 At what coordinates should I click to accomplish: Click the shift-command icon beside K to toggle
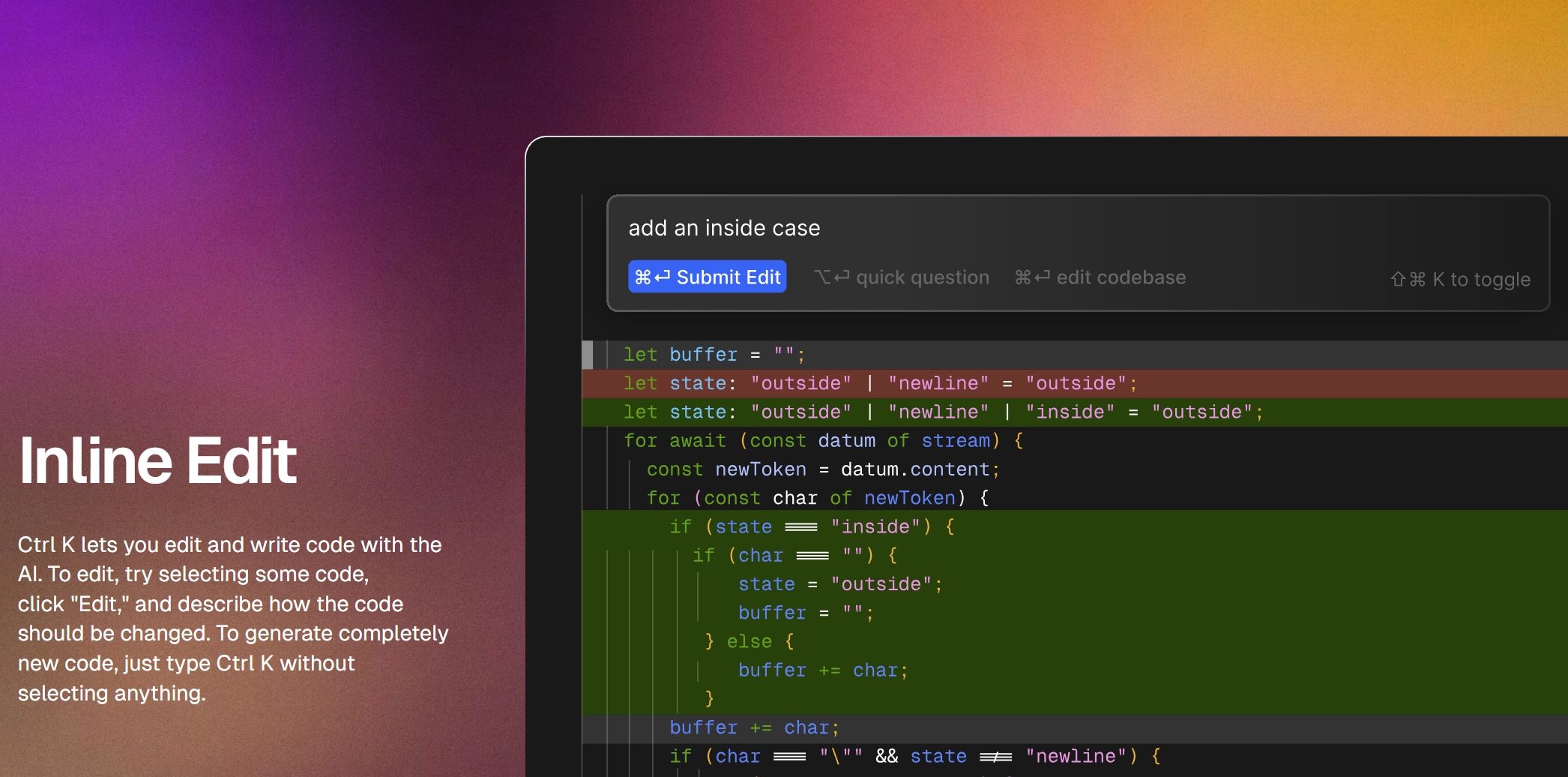click(x=1408, y=280)
